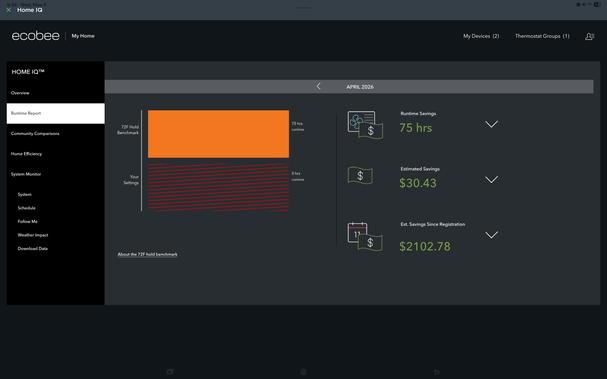Click the Savings Since Registration calendar icon
The width and height of the screenshot is (607, 379).
coord(365,237)
